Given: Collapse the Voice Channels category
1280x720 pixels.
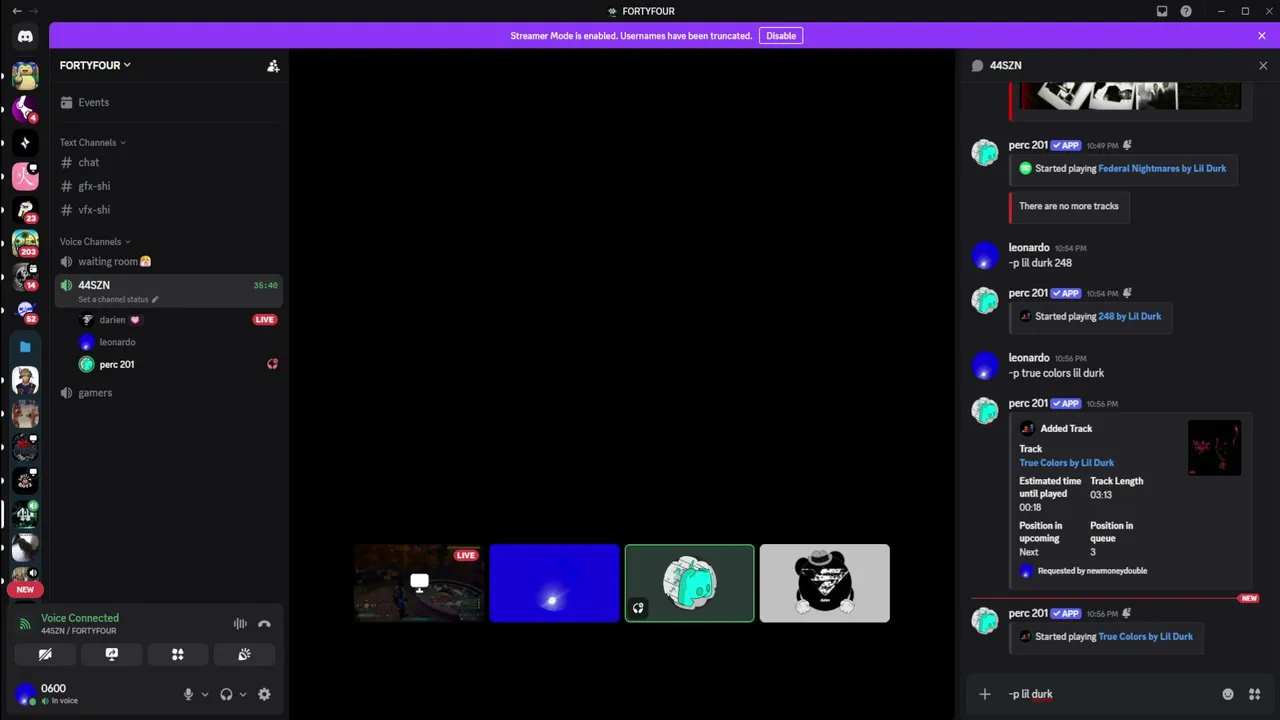Looking at the screenshot, I should click(95, 241).
